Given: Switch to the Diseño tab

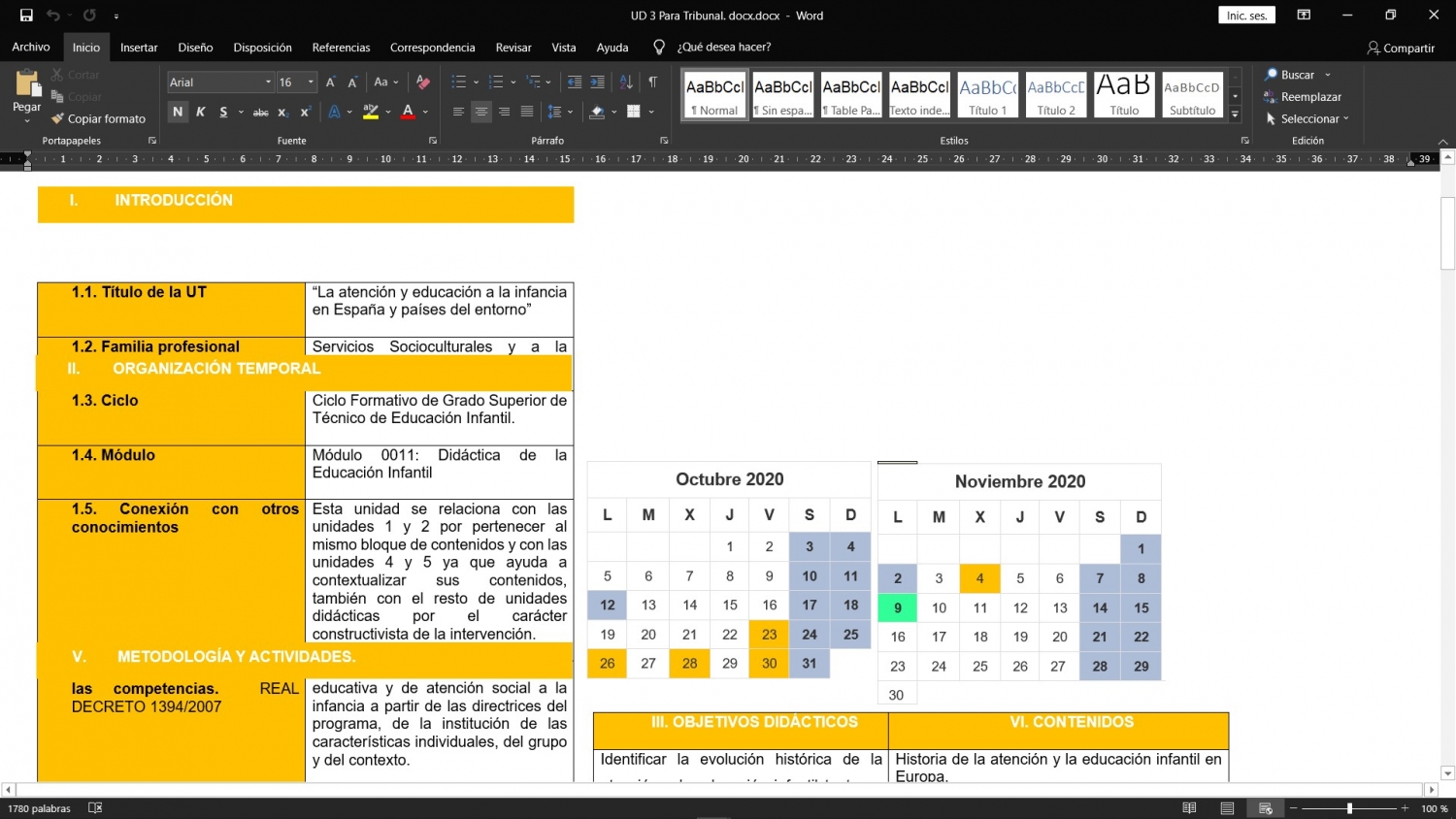Looking at the screenshot, I should pos(195,48).
